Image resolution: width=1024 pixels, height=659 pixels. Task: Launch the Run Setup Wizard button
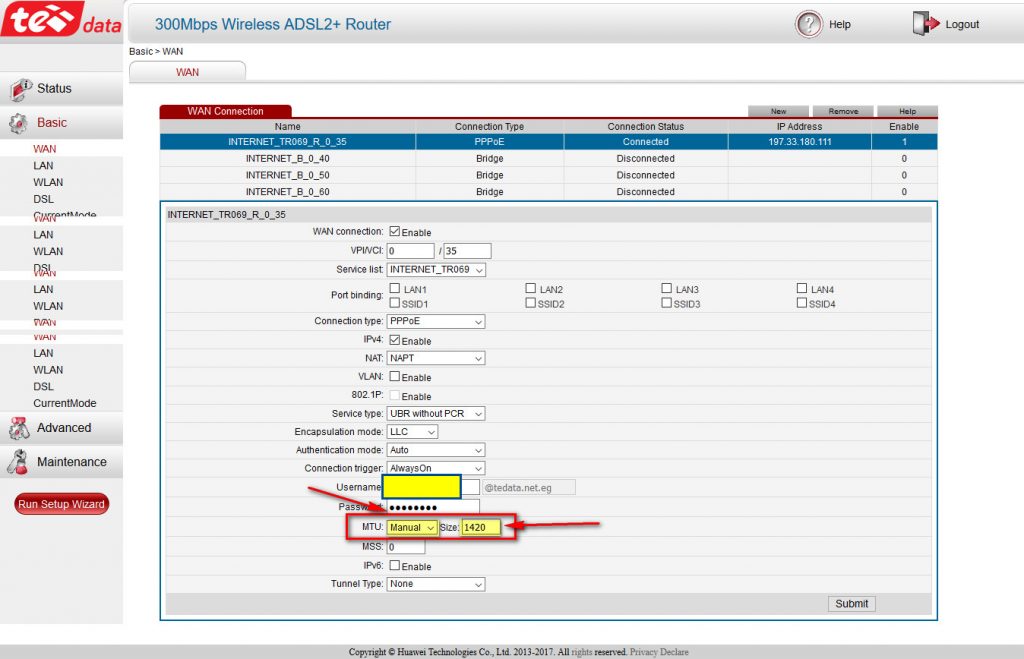[61, 504]
